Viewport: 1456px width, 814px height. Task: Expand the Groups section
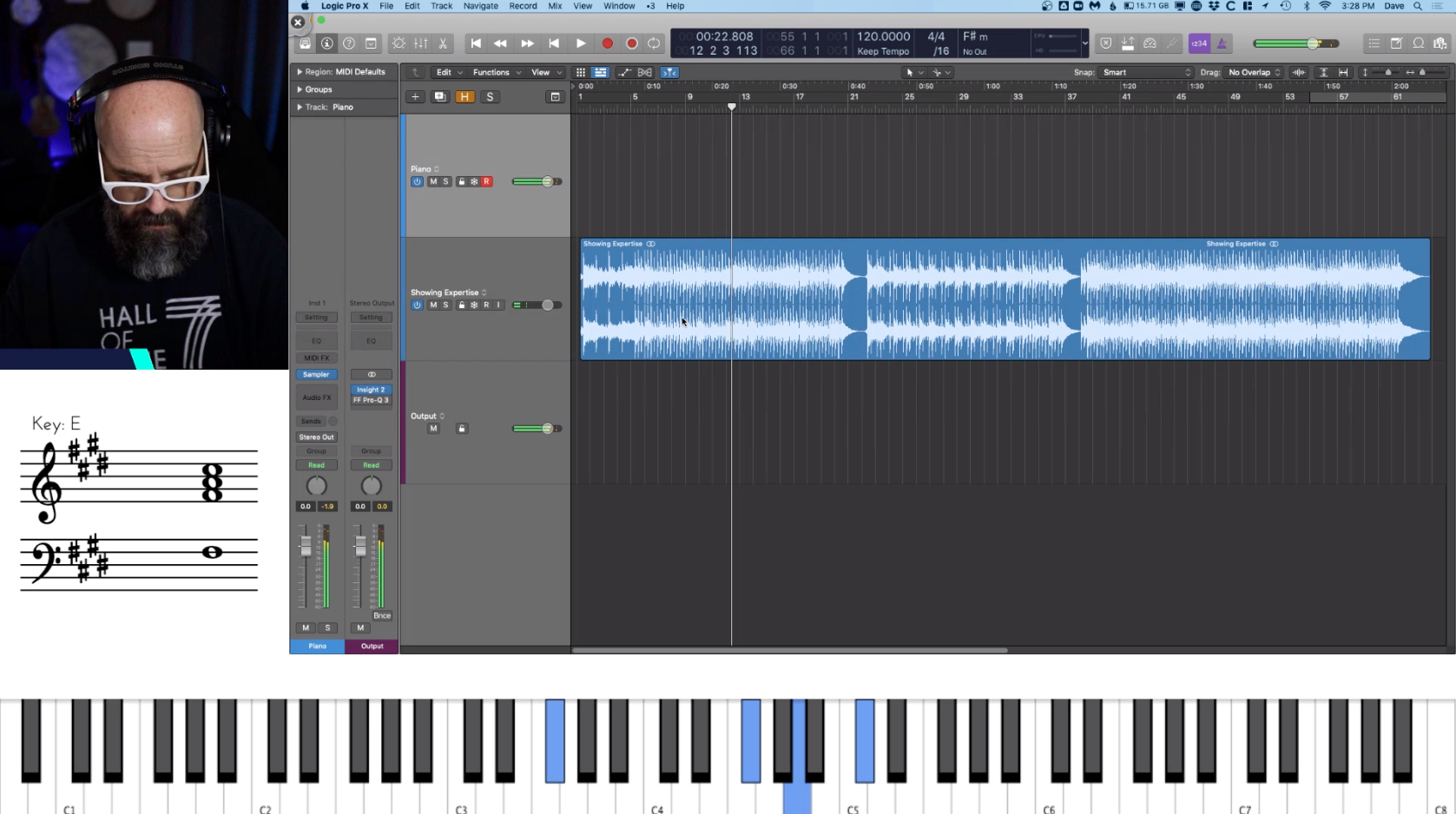300,89
